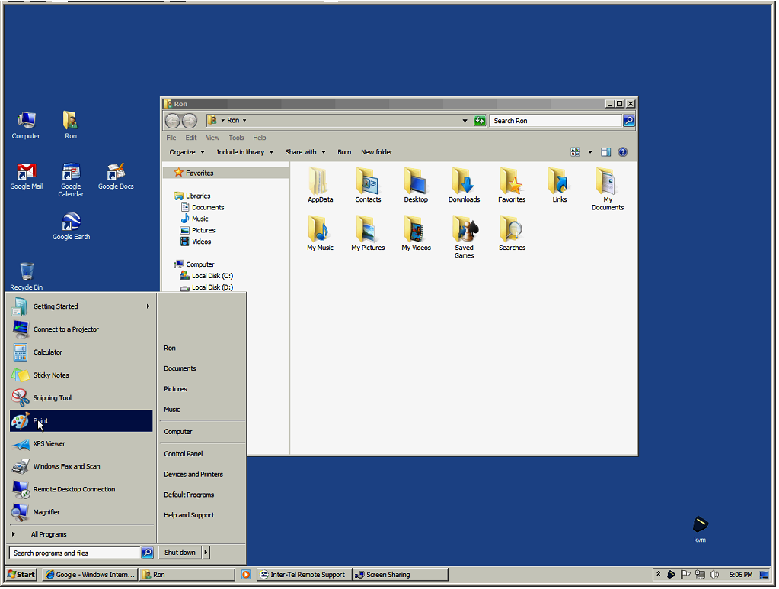779x589 pixels.
Task: Click the Search programs and files box
Action: pyautogui.click(x=74, y=552)
